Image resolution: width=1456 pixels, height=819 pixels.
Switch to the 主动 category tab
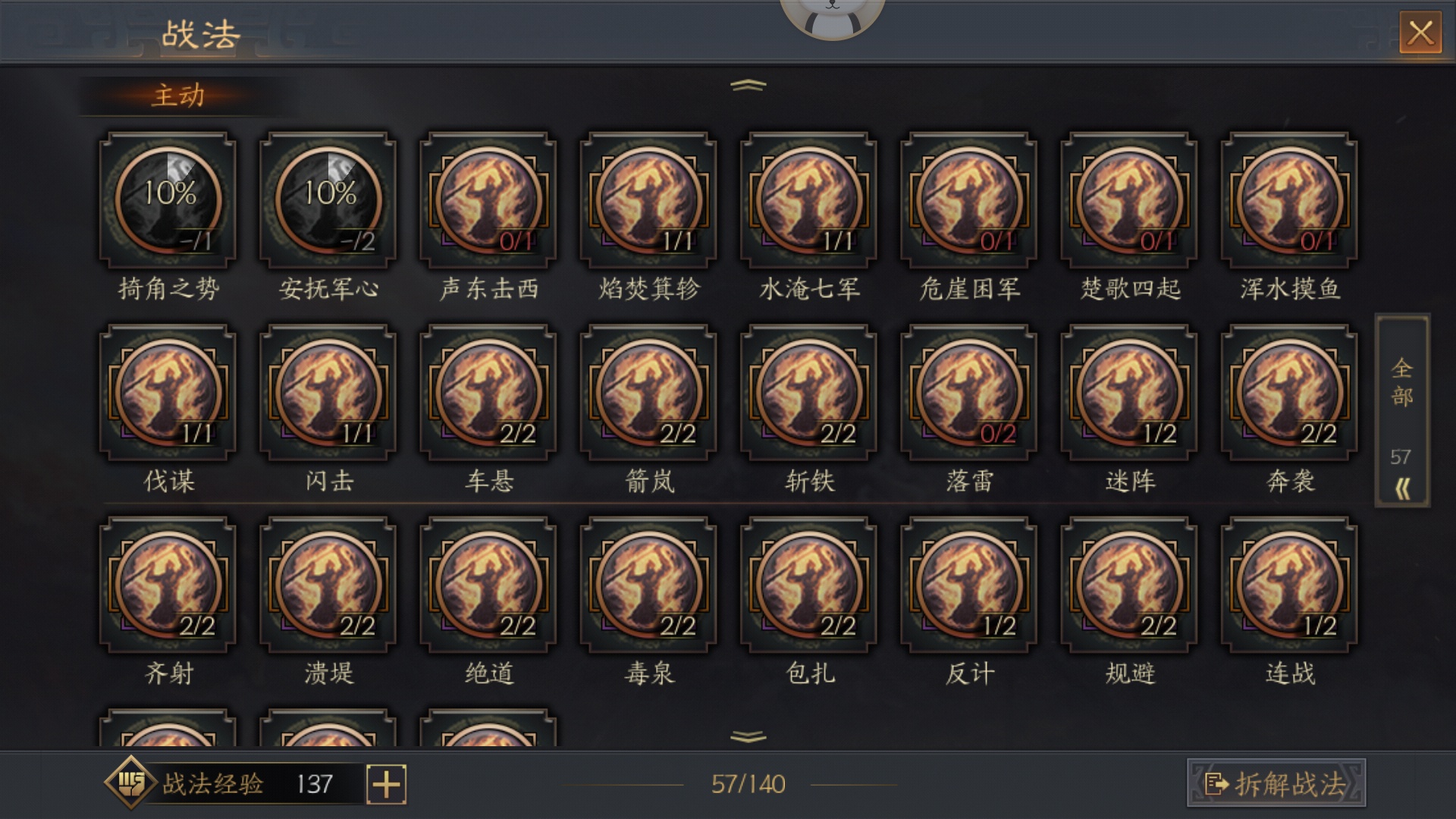click(178, 96)
